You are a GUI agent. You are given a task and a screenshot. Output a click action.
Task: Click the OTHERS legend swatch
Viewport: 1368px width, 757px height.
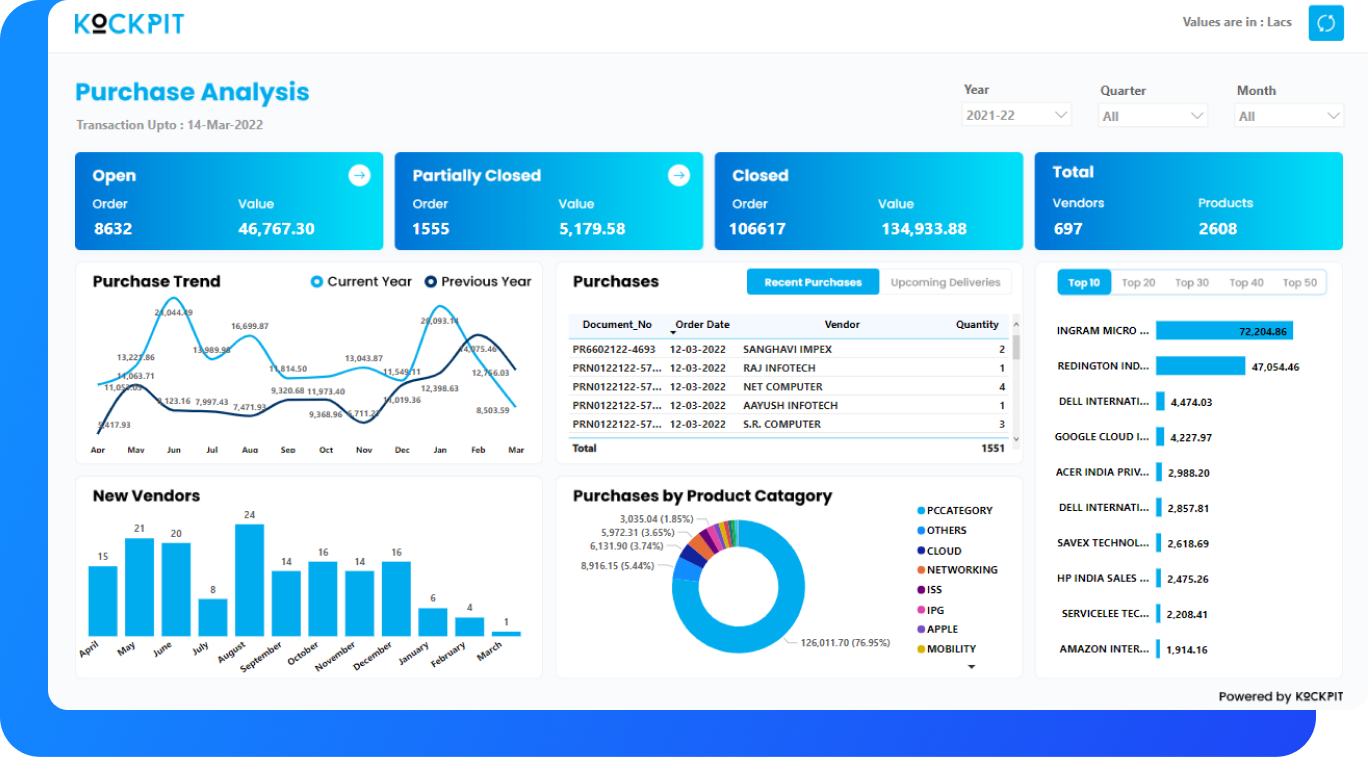920,531
